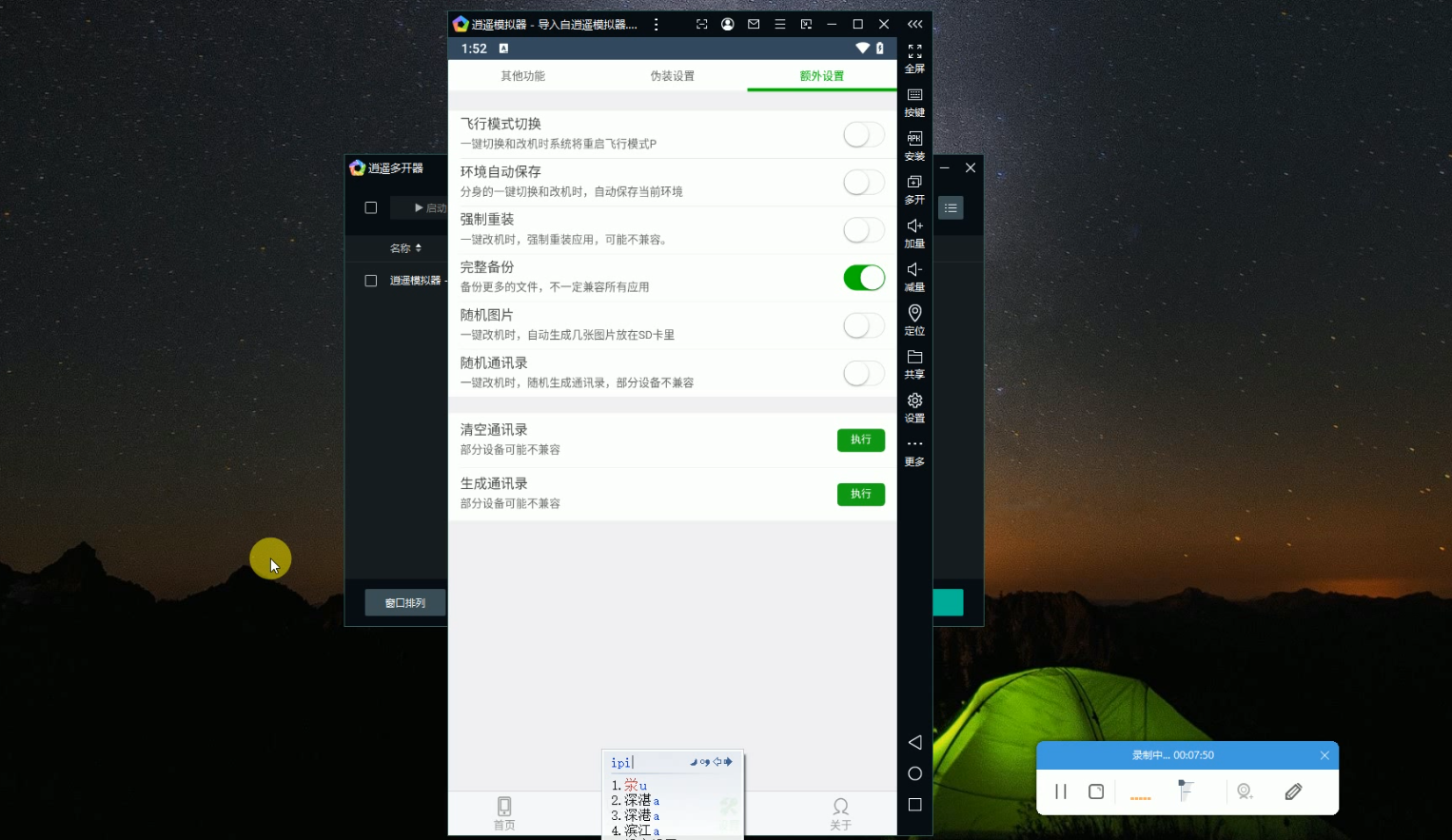Open the key mapping (按键) tool
The width and height of the screenshot is (1452, 840).
(913, 102)
